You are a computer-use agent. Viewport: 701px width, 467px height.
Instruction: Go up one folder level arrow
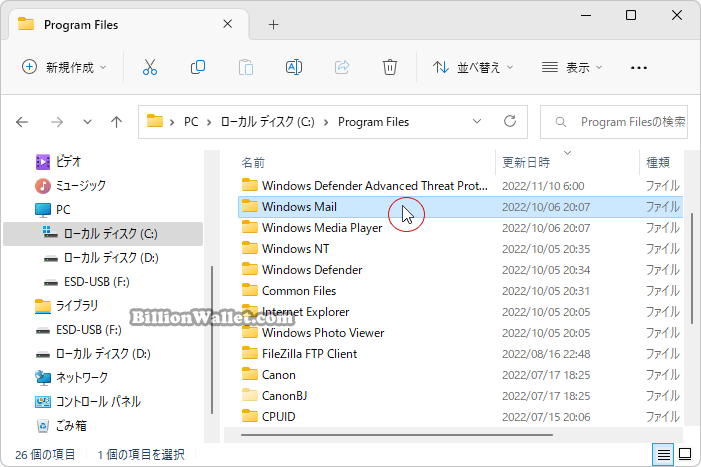pos(116,122)
